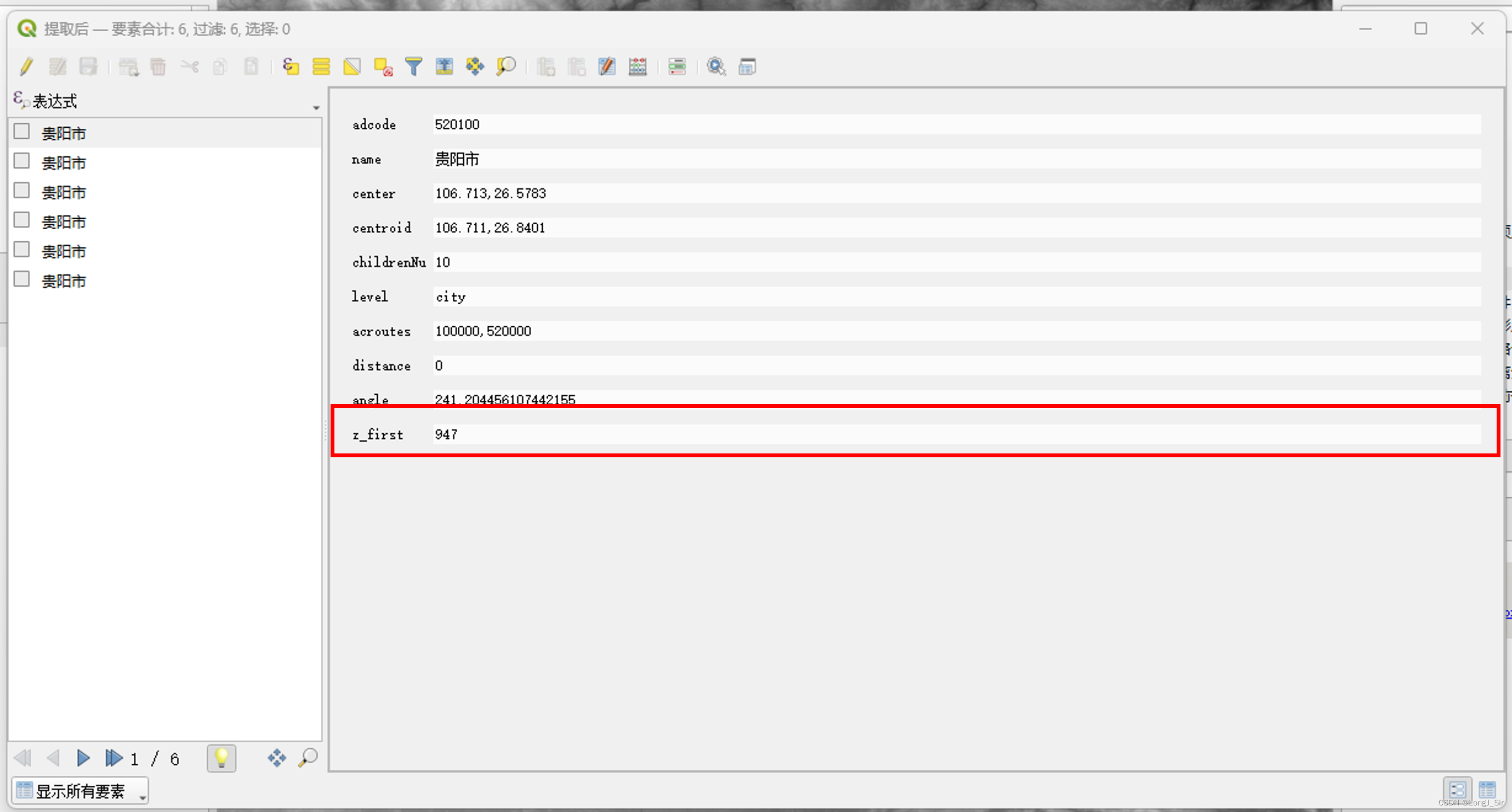Click the Deselect All features icon
The image size is (1512, 812).
tap(383, 66)
